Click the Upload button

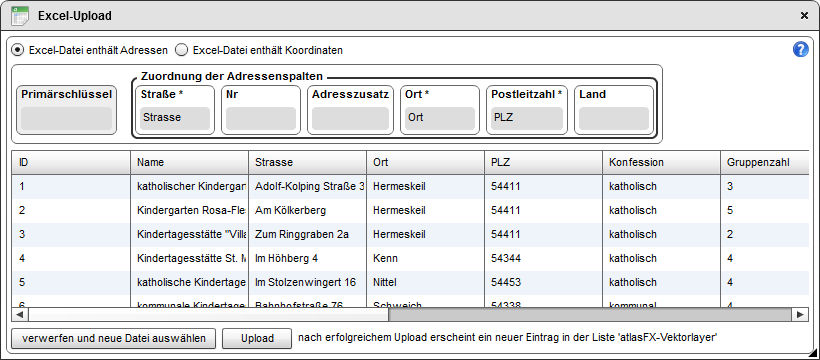[257, 339]
